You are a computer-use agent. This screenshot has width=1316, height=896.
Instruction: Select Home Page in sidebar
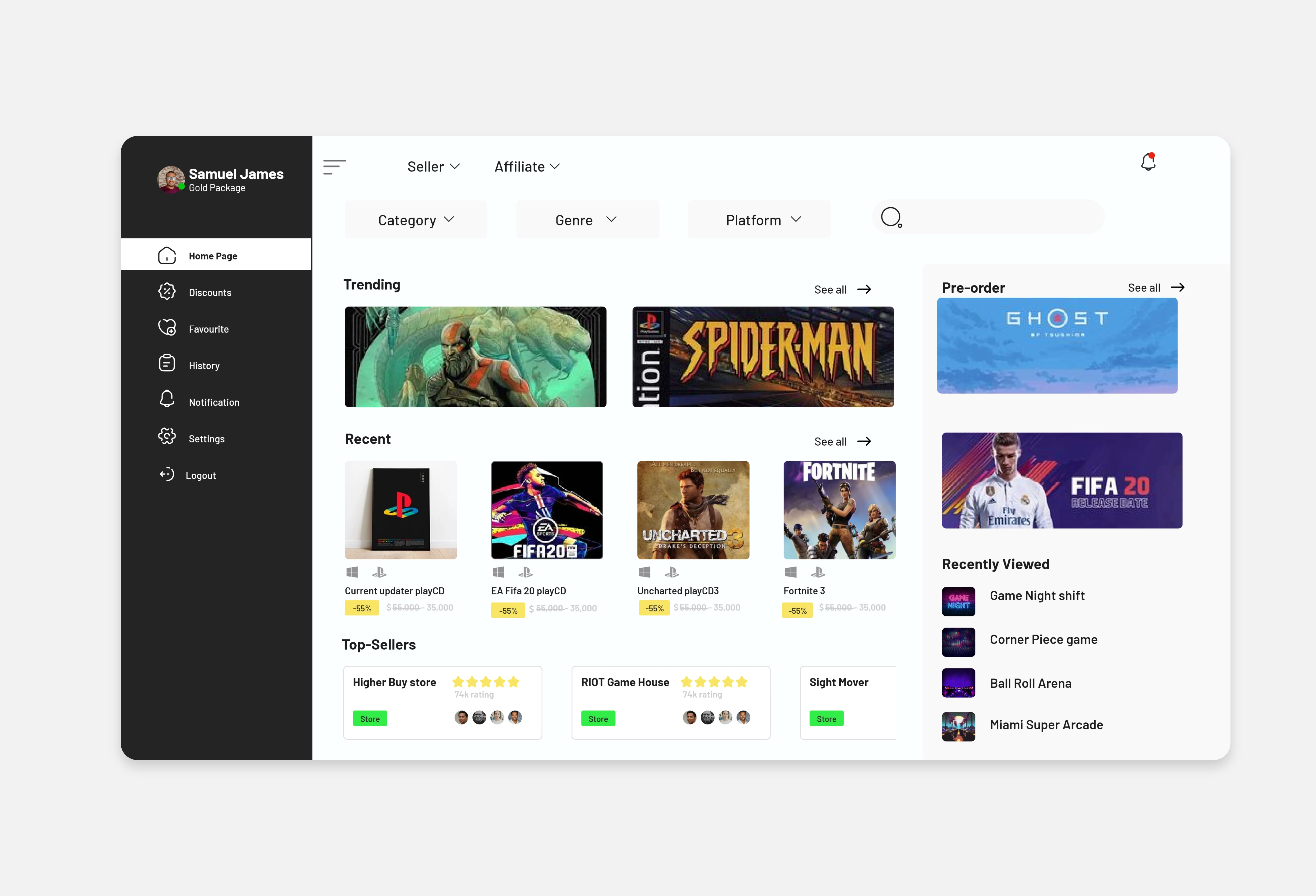(216, 254)
